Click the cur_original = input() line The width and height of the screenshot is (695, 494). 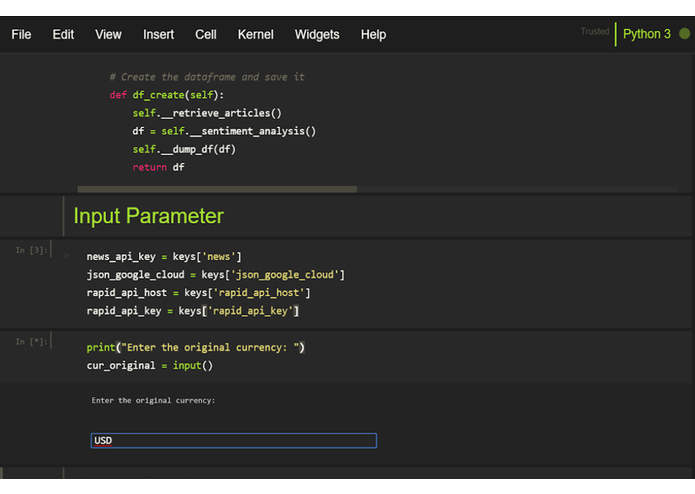pos(150,366)
